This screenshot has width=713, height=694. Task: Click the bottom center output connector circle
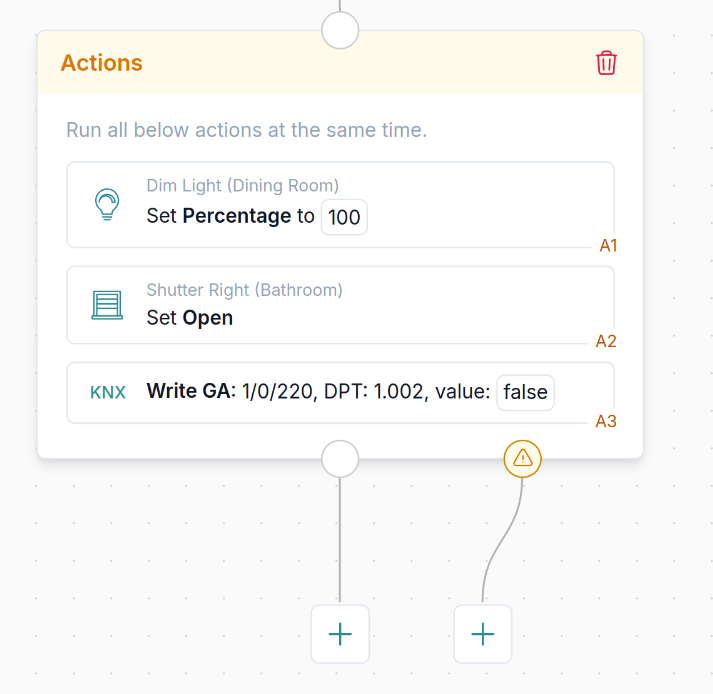[340, 459]
